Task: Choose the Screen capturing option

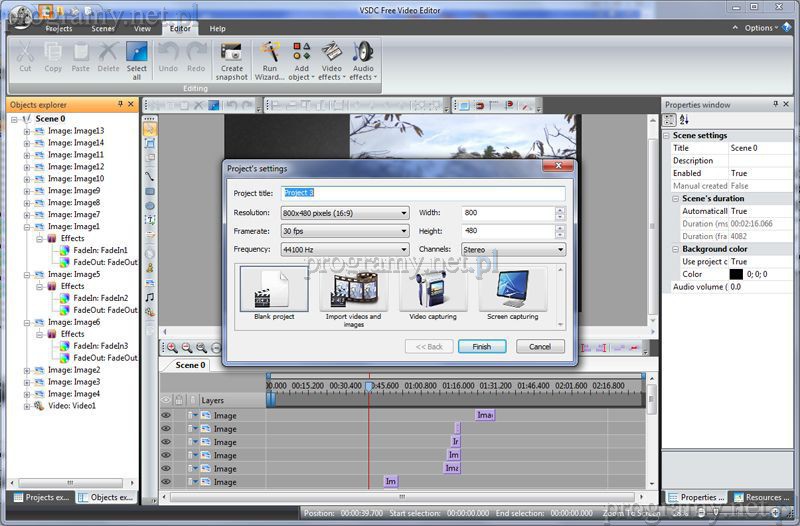Action: (512, 294)
